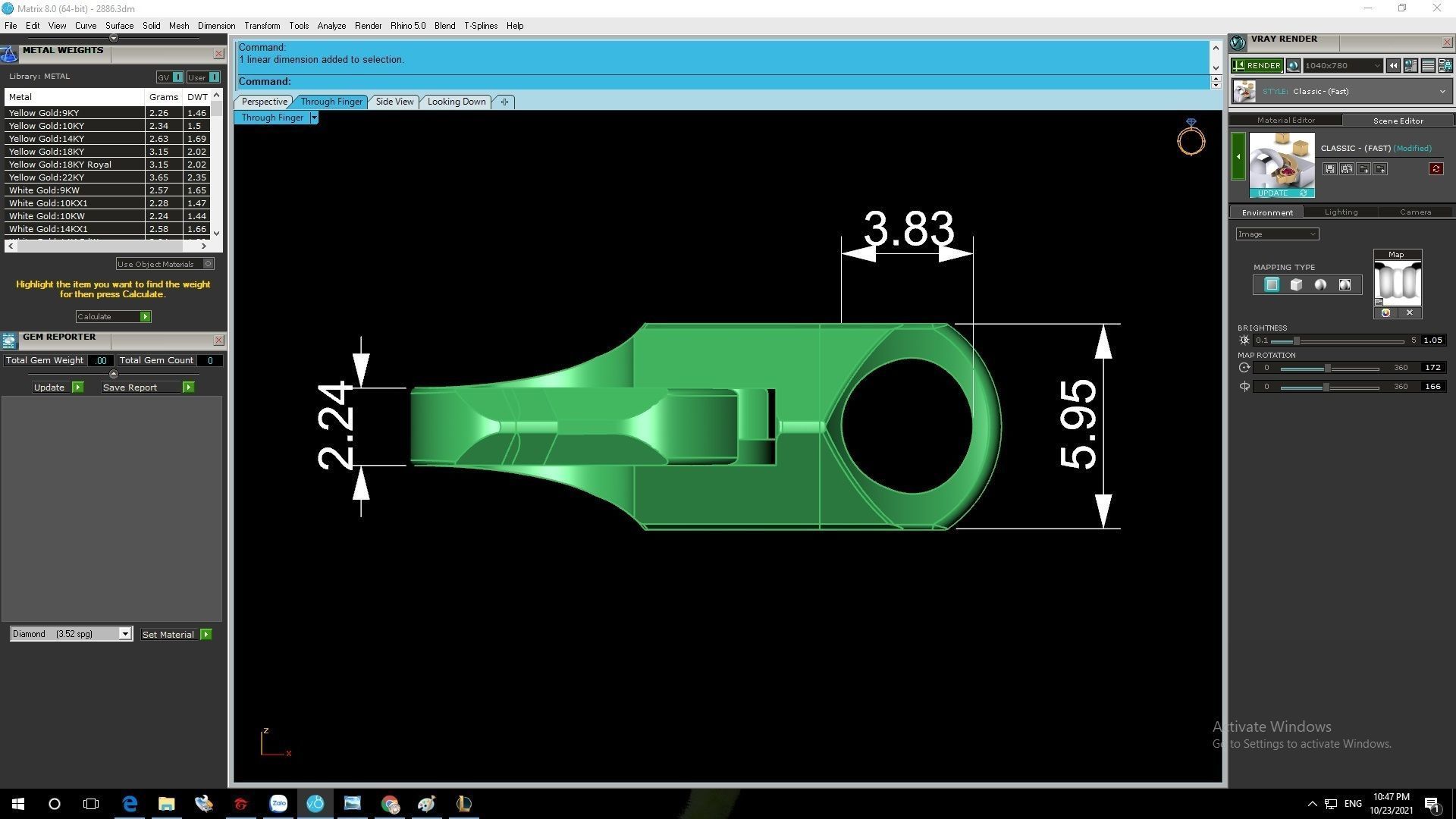Click the export scene folder icon
The height and width of the screenshot is (819, 1456).
point(1380,169)
